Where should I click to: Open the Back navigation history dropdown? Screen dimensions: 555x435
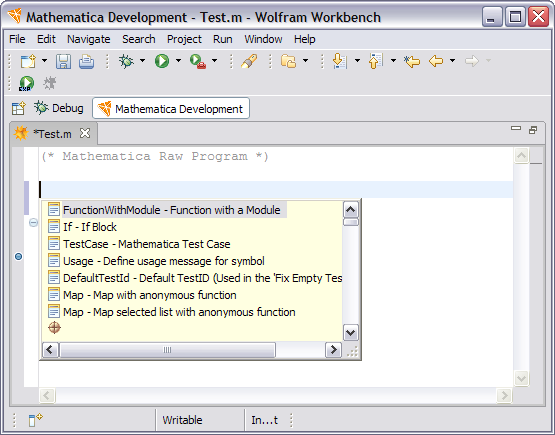coord(452,61)
